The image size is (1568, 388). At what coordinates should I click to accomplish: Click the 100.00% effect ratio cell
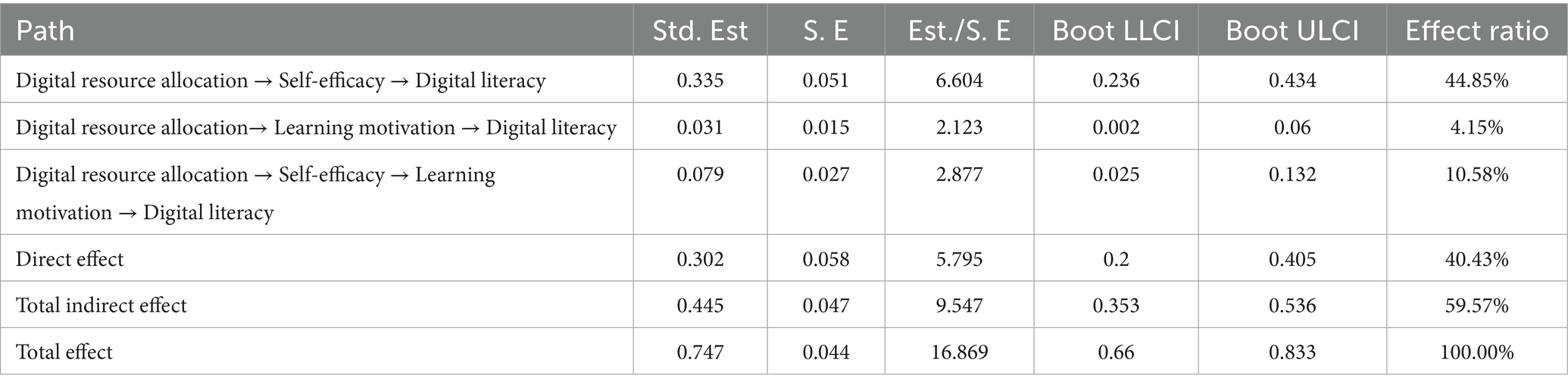click(1476, 352)
